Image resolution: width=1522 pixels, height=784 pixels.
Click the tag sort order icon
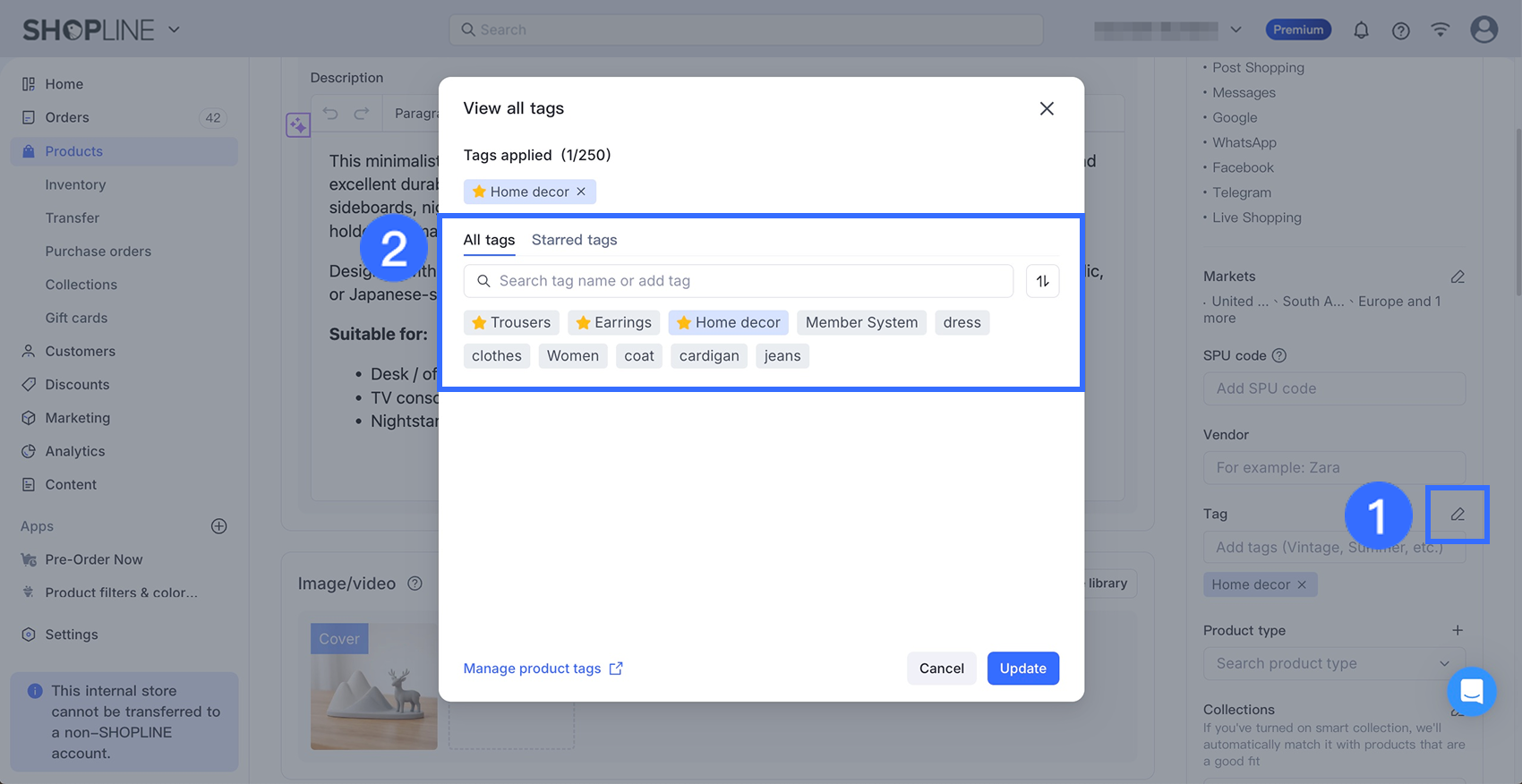1042,281
